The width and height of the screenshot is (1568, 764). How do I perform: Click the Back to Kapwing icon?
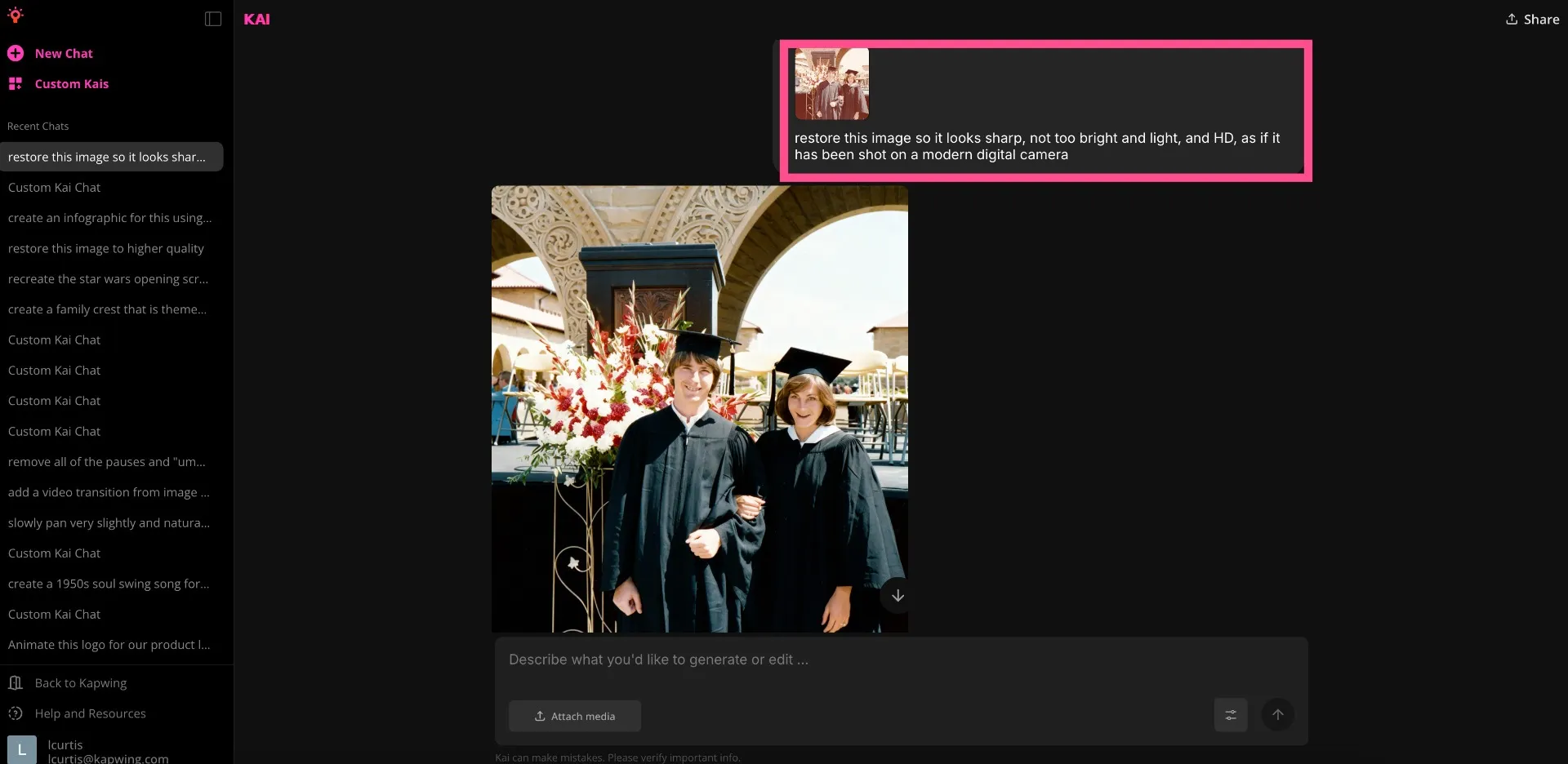click(x=16, y=682)
